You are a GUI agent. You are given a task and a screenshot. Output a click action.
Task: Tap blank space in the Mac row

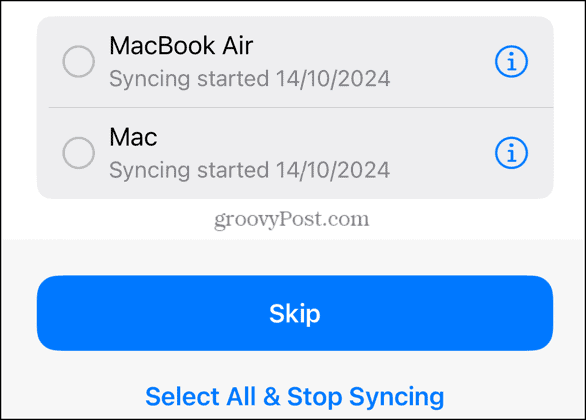point(441,153)
